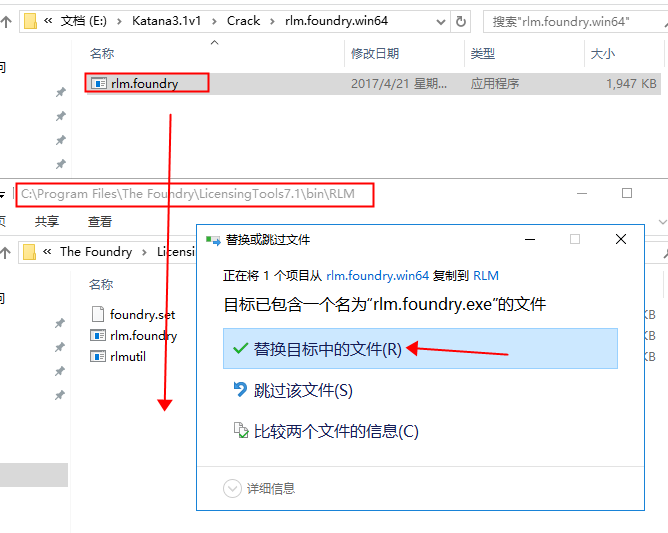668x533 pixels.
Task: Click the folder icon in the RLM address bar
Action: [29, 252]
